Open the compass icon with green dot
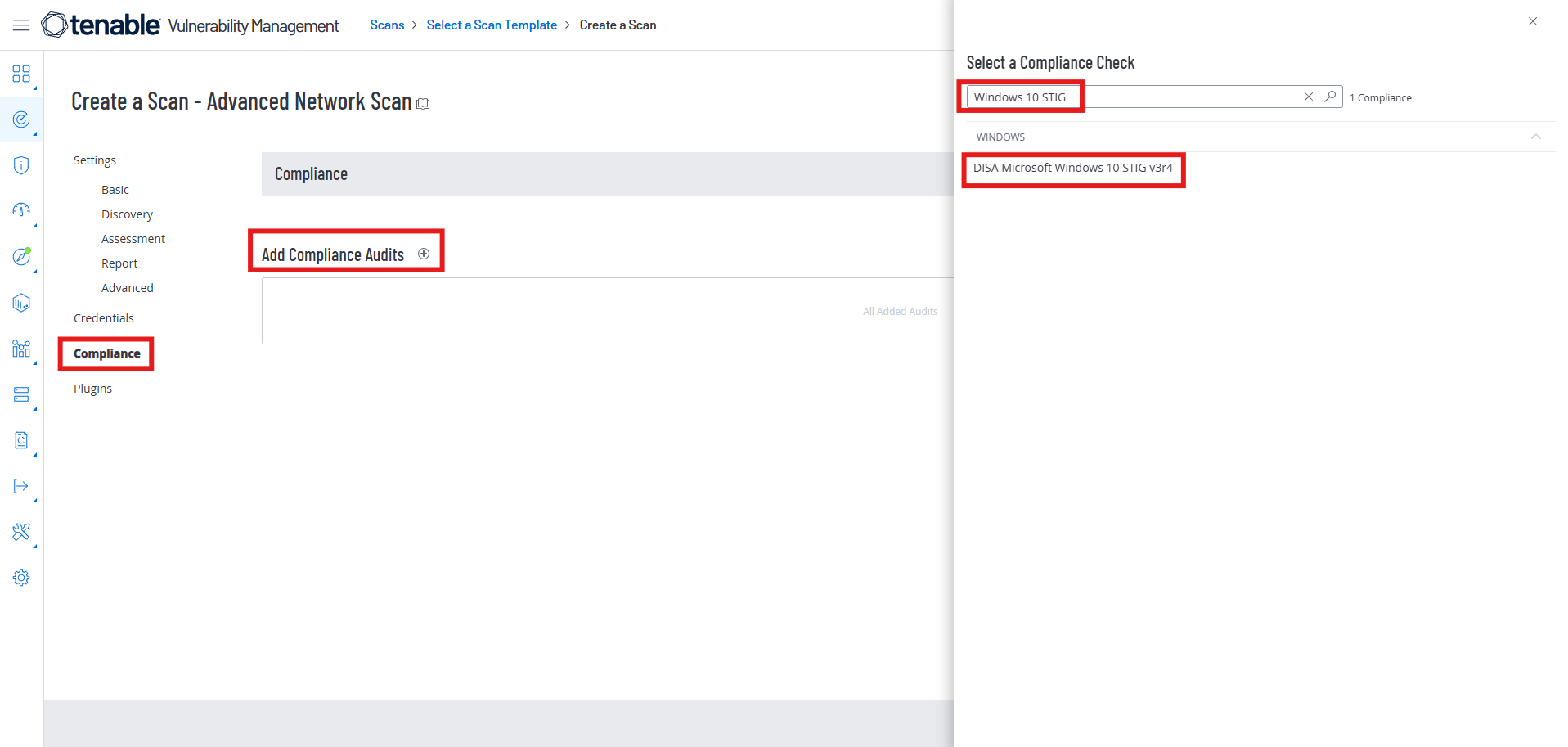The width and height of the screenshot is (1568, 747). [21, 257]
